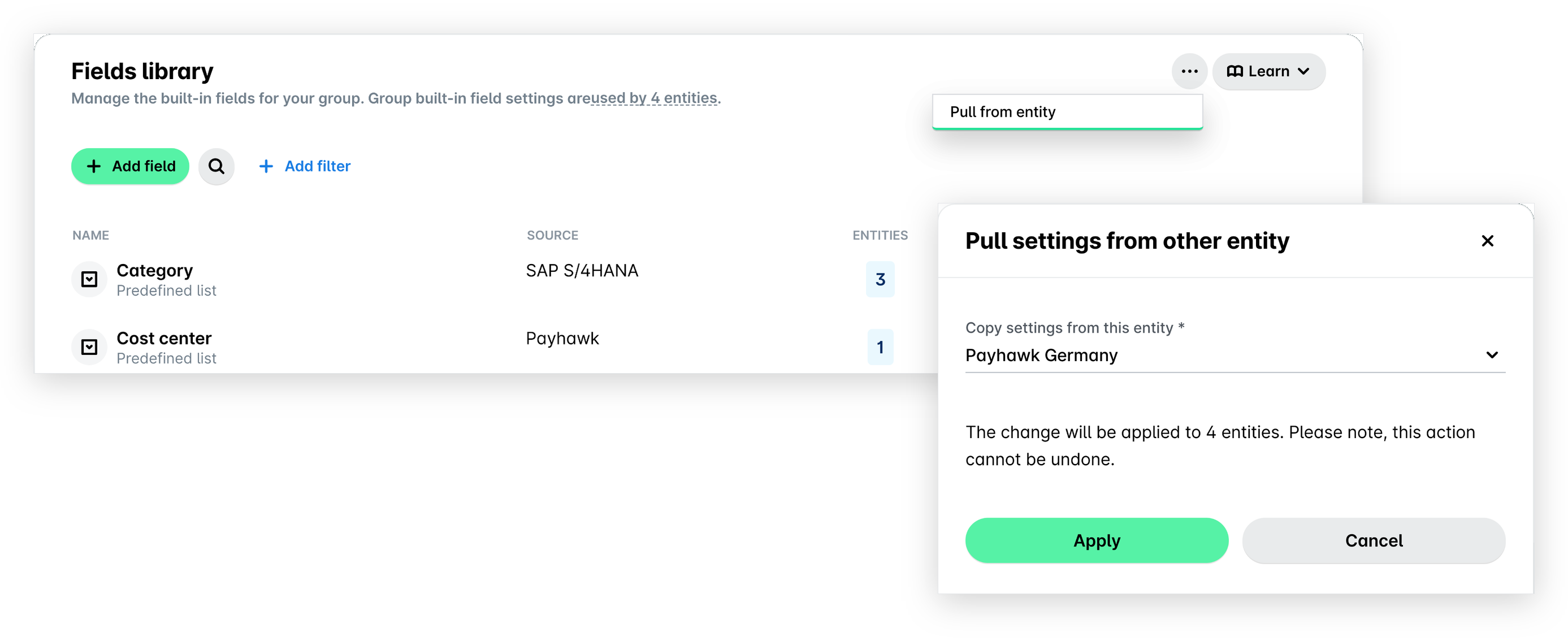The image size is (1568, 641).
Task: Click the Category entities count badge 3
Action: coord(880,279)
